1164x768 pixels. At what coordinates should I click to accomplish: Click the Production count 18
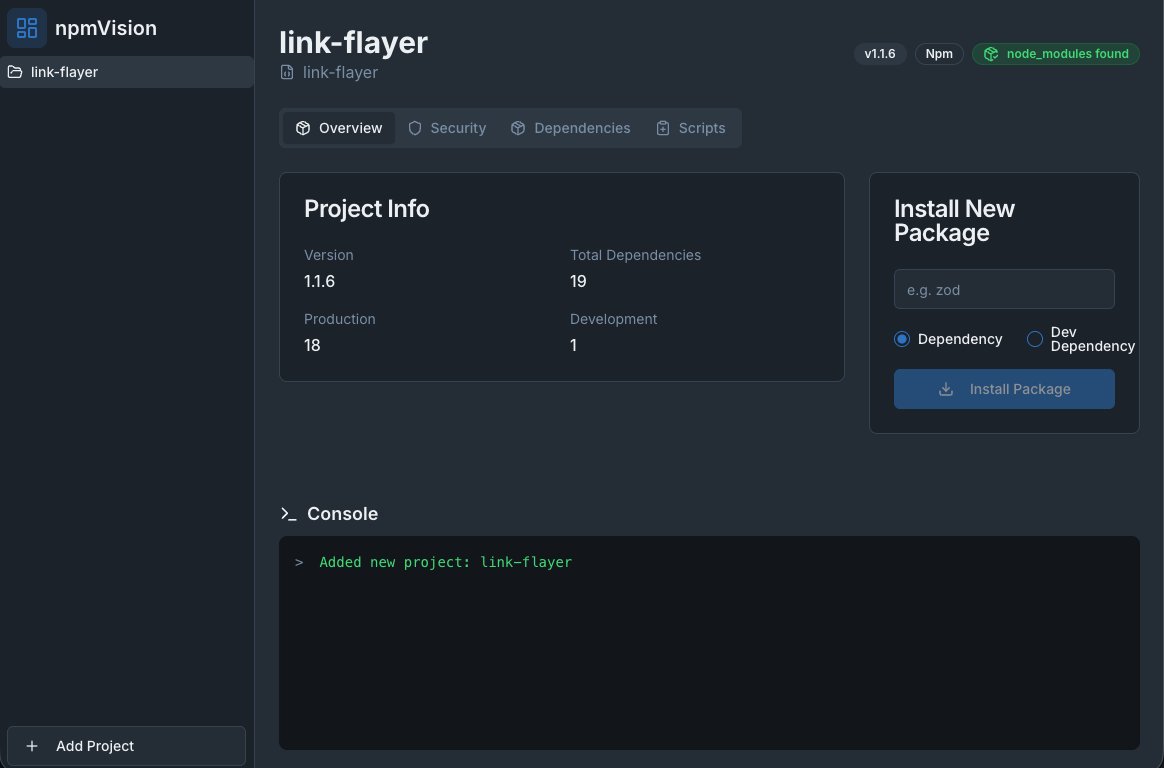312,345
